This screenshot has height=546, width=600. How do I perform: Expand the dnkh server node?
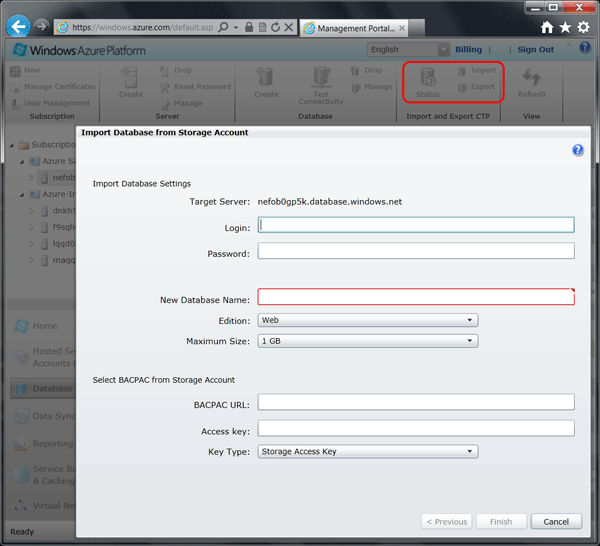32,210
